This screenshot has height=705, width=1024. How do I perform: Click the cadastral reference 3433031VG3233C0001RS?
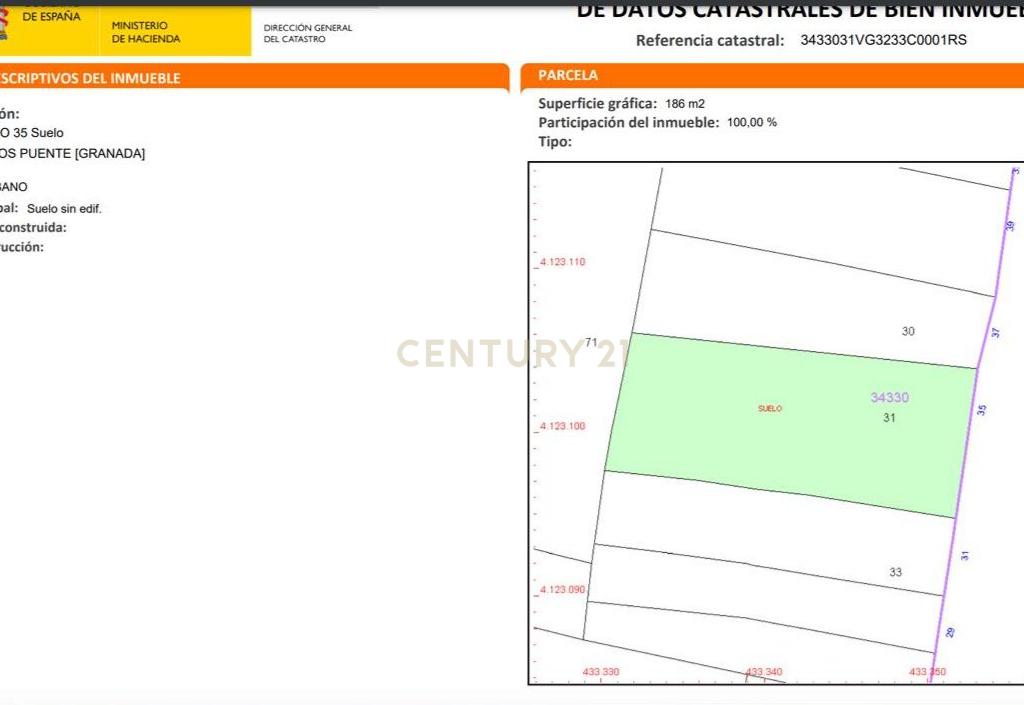point(883,40)
